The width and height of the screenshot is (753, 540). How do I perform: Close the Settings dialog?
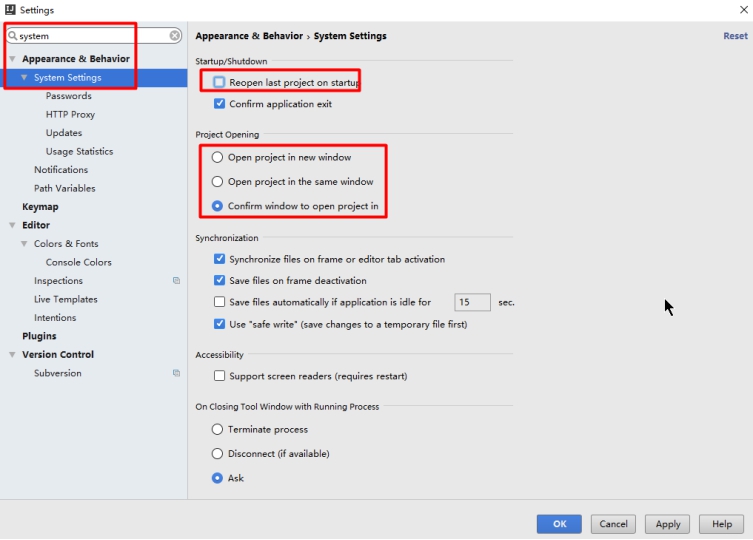(x=744, y=10)
